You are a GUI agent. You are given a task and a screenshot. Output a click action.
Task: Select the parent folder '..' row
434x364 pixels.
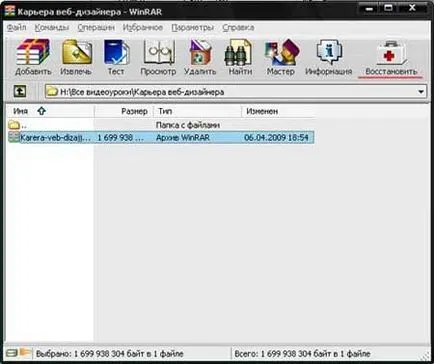click(161, 125)
